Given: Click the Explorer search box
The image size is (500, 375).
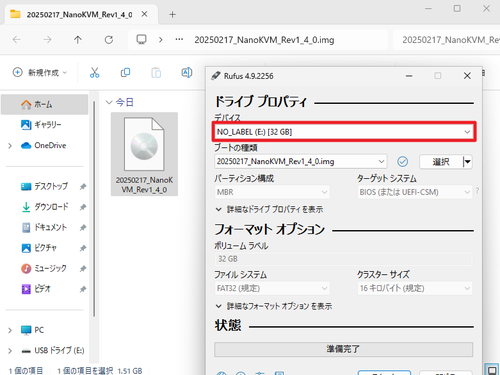Looking at the screenshot, I should (448, 40).
